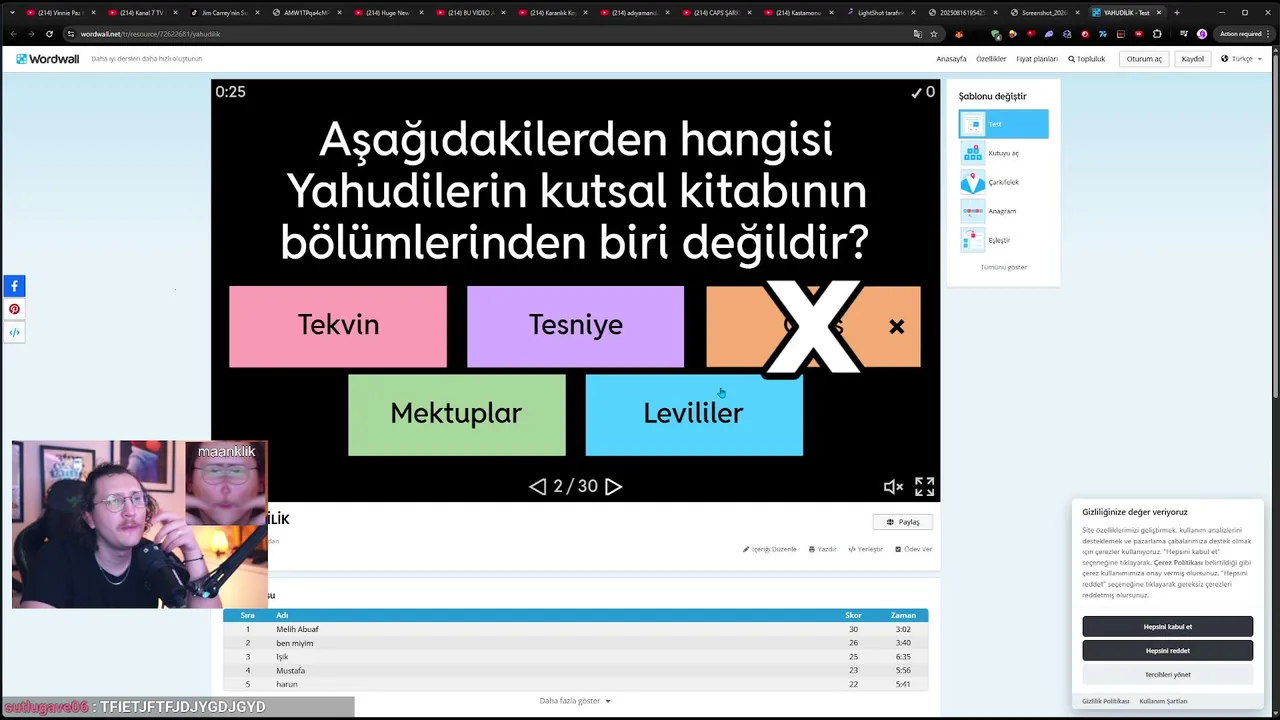The image size is (1280, 720).
Task: Reject cookies with Hepsini reddet
Action: 1167,651
